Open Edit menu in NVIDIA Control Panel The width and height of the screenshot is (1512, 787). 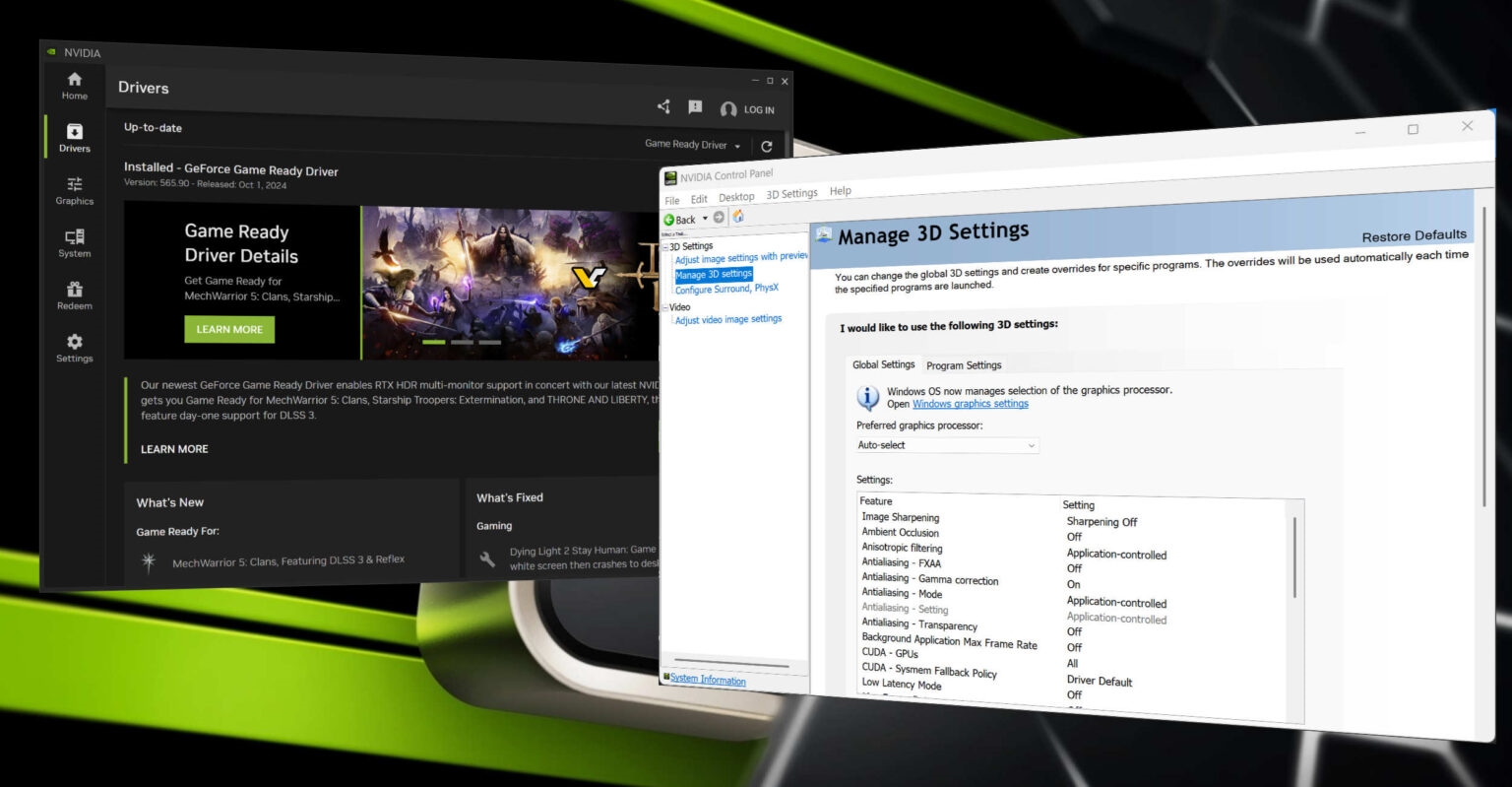point(699,199)
